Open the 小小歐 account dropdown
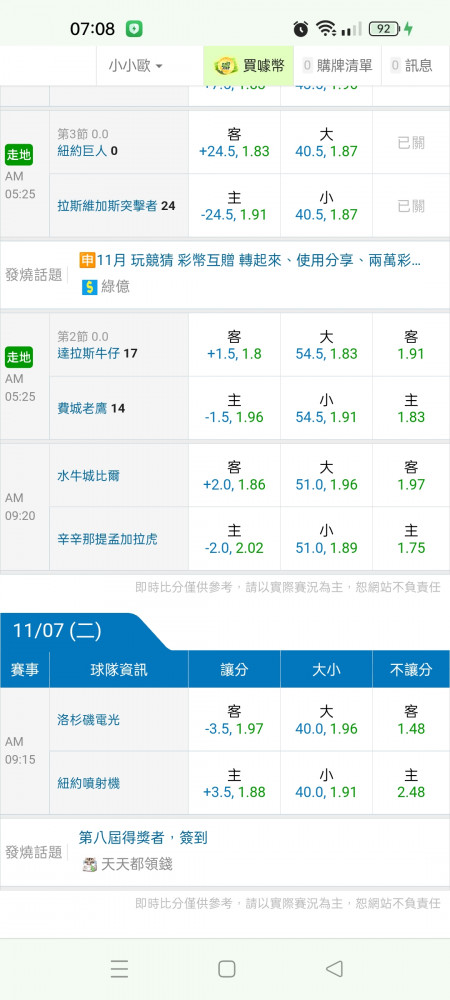450x1000 pixels. (x=135, y=65)
